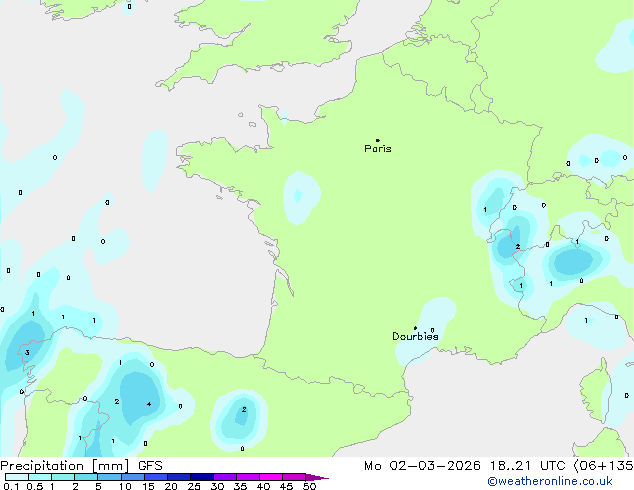Pick the magenta swatch between 40 and 45
Image resolution: width=634 pixels, height=490 pixels.
coord(271,477)
